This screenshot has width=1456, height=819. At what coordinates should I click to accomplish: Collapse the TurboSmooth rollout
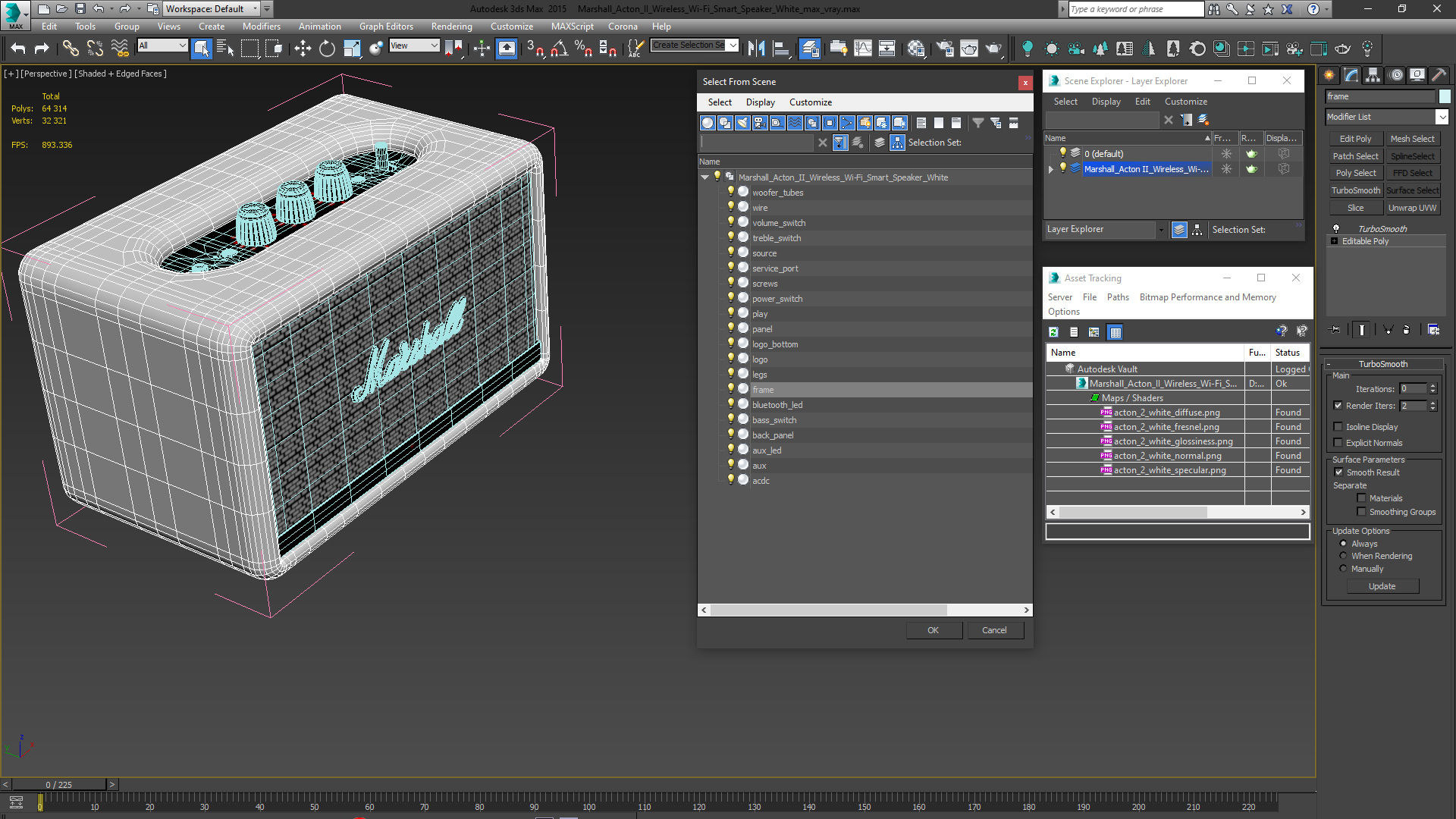1383,364
